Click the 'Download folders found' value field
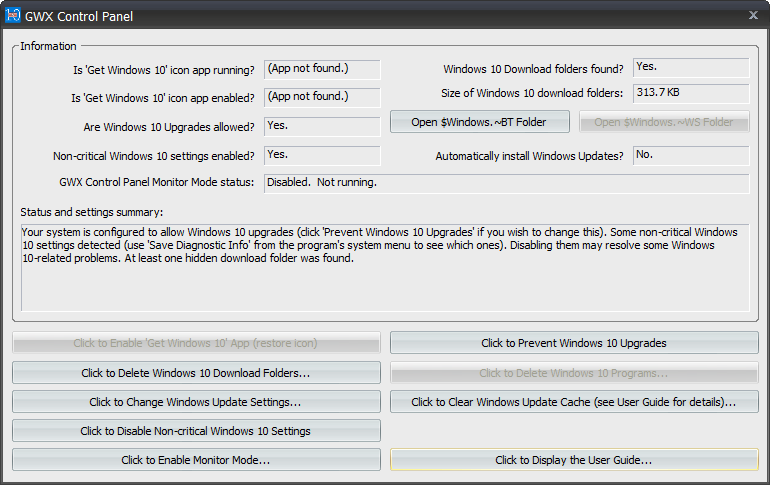770x485 pixels. click(x=691, y=68)
